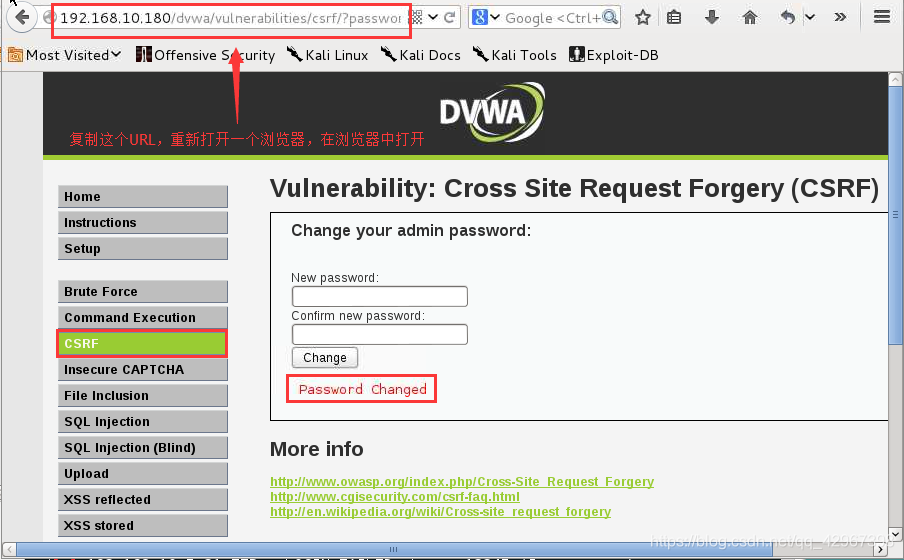Open the Instructions menu item

pos(142,223)
